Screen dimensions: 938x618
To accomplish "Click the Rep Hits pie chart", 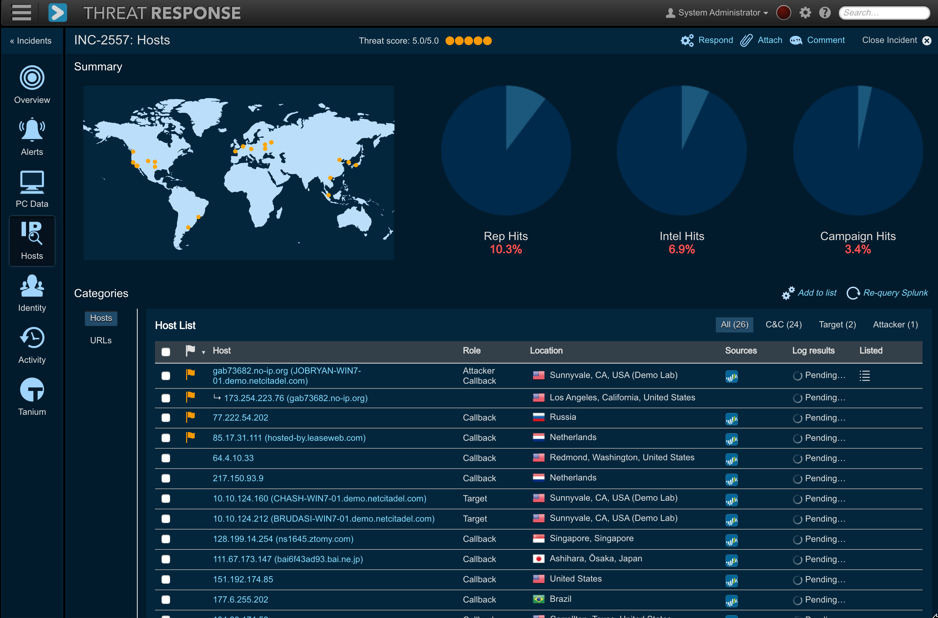I will [x=506, y=151].
